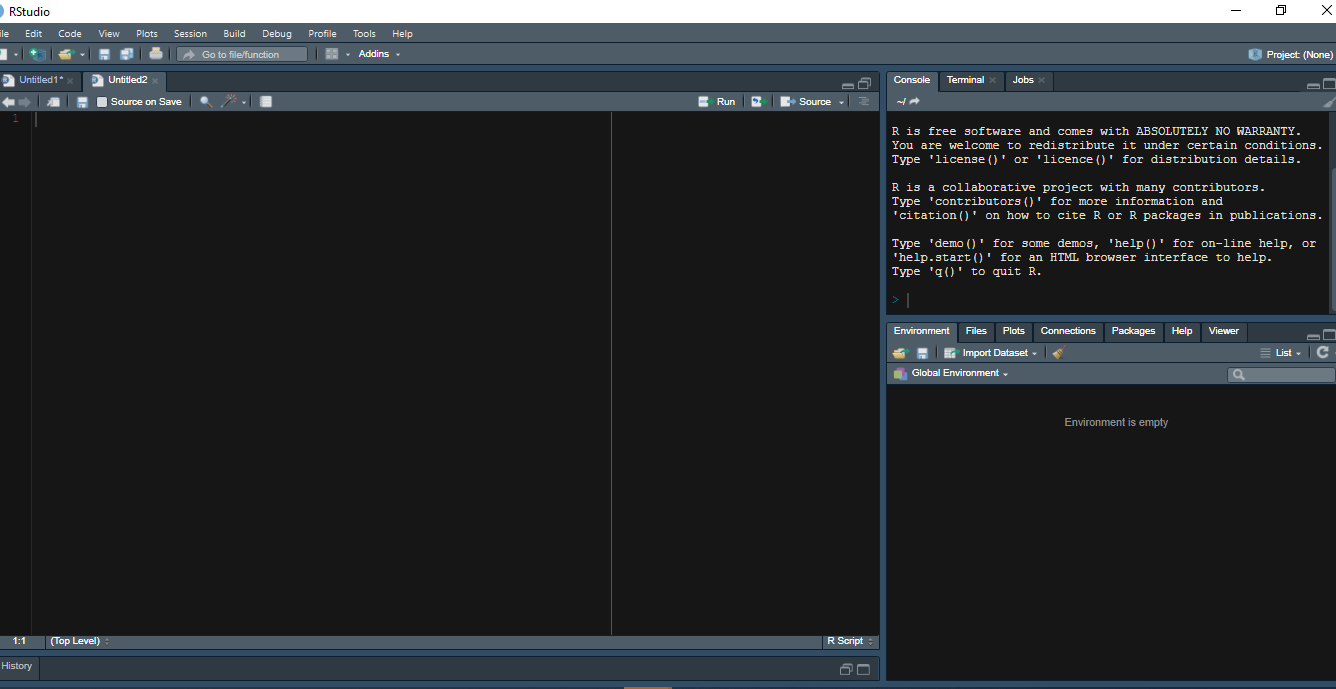Expand the Addins dropdown
This screenshot has height=689, width=1336.
point(379,54)
